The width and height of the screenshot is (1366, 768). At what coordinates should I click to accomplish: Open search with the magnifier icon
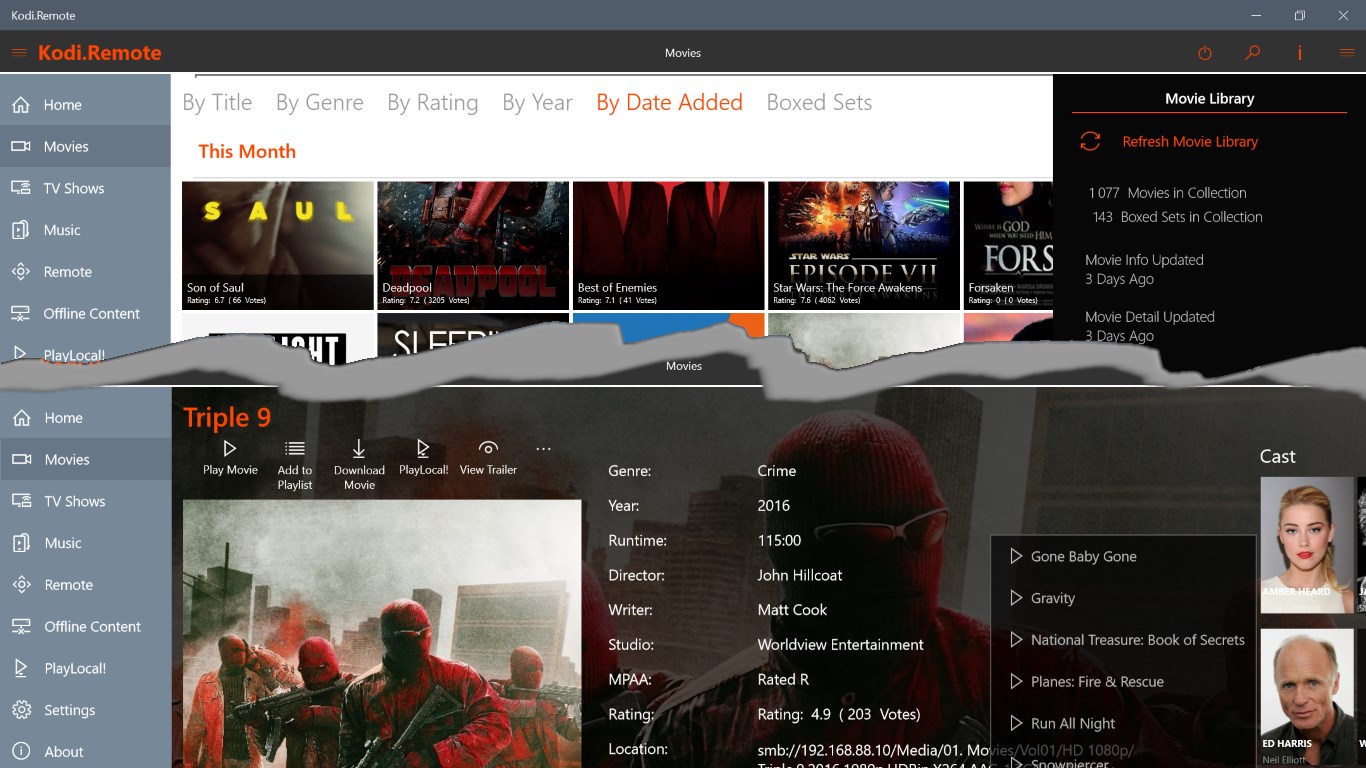pyautogui.click(x=1252, y=53)
